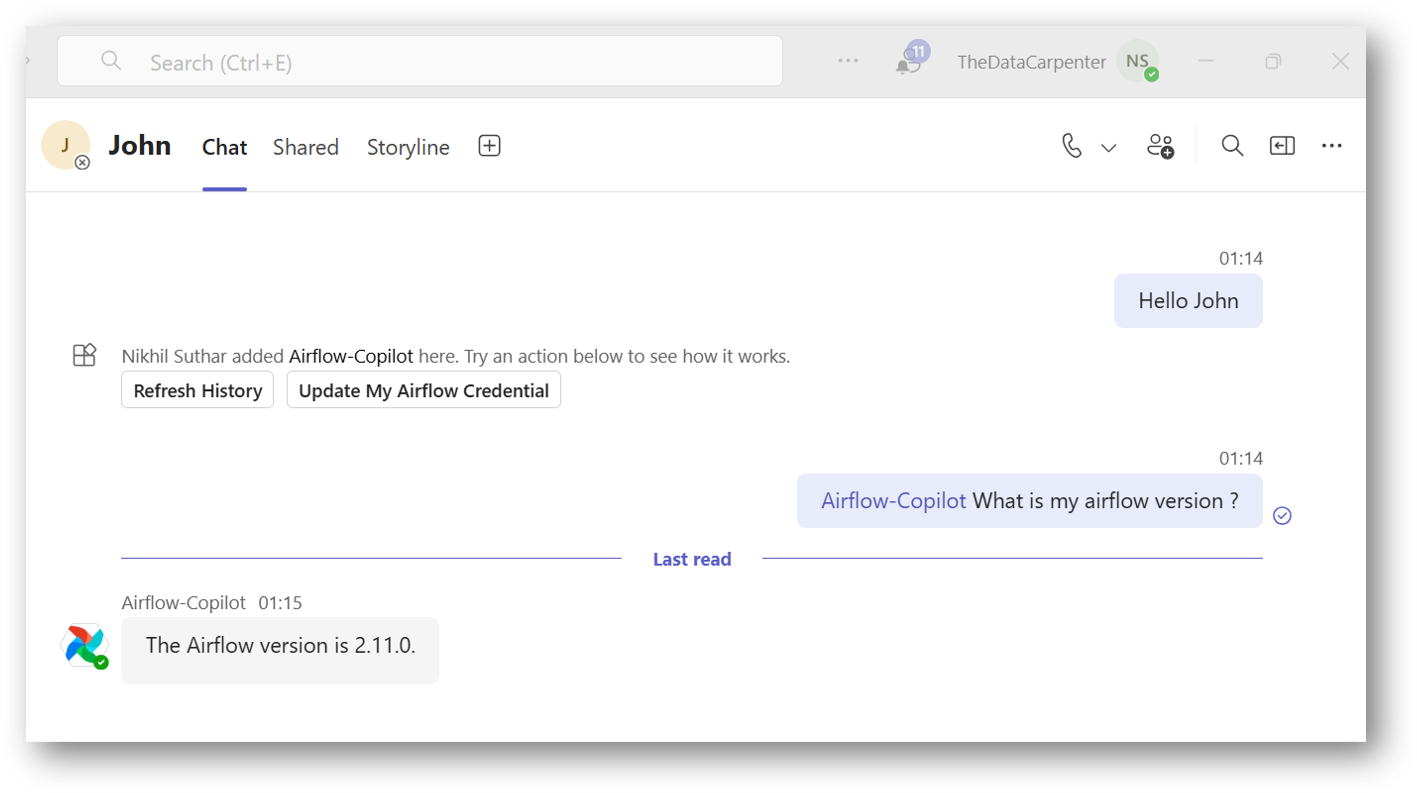The height and width of the screenshot is (793, 1417).
Task: Search in chat with the magnifier icon
Action: tap(1232, 146)
